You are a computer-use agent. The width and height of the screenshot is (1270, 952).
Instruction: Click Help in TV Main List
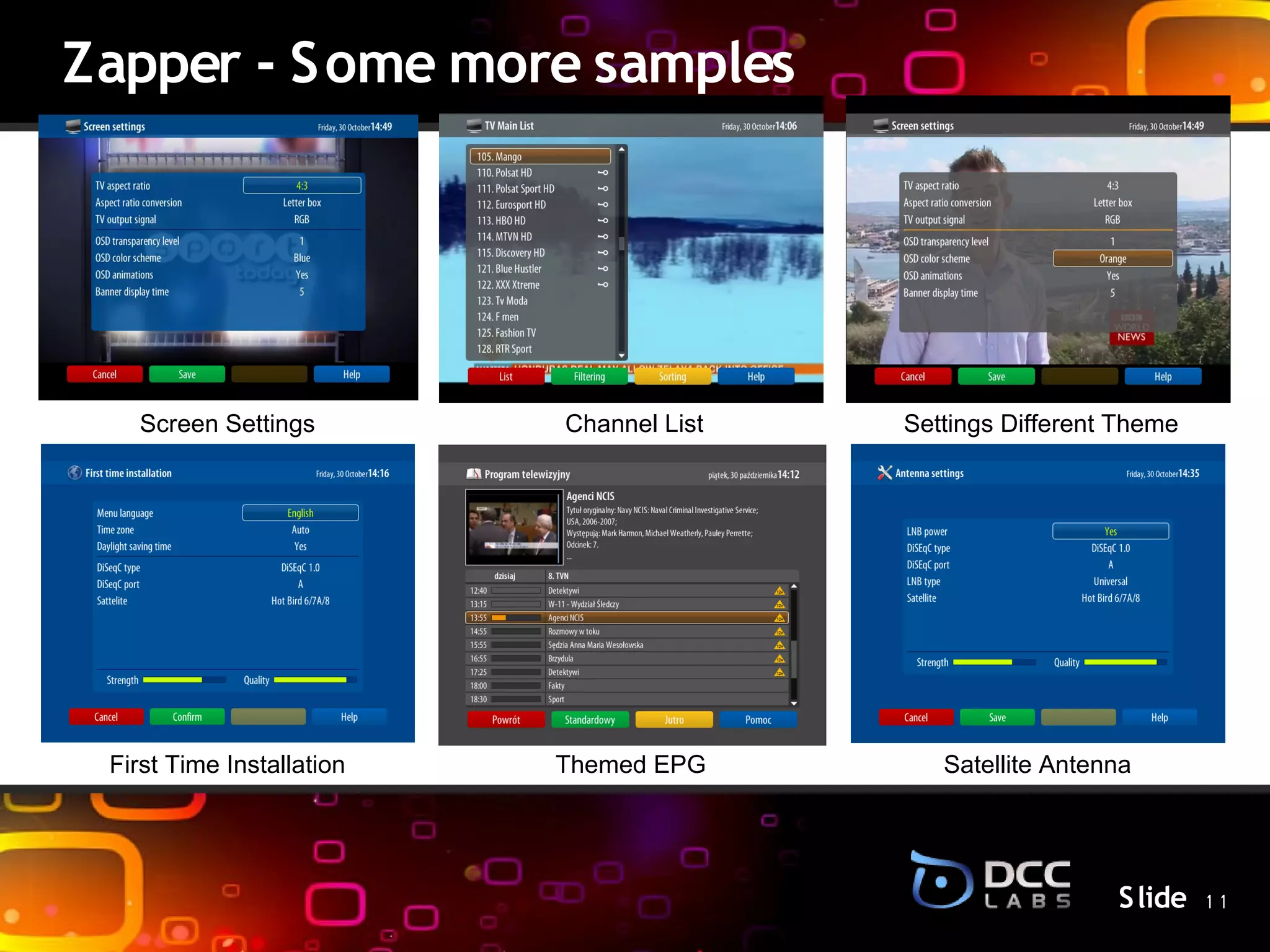pos(756,377)
